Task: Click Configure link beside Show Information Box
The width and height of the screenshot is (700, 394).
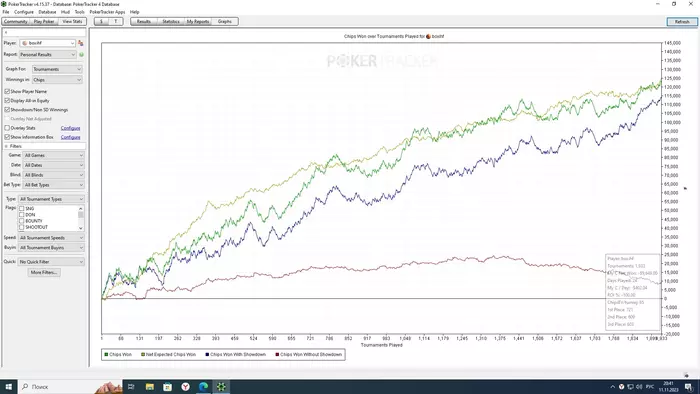Action: (x=71, y=137)
